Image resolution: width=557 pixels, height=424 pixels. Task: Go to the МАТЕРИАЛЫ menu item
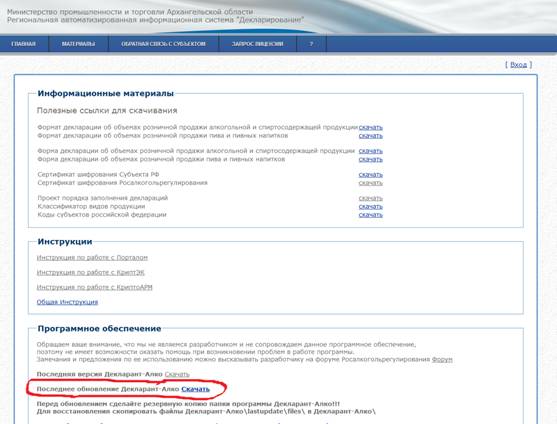point(78,44)
